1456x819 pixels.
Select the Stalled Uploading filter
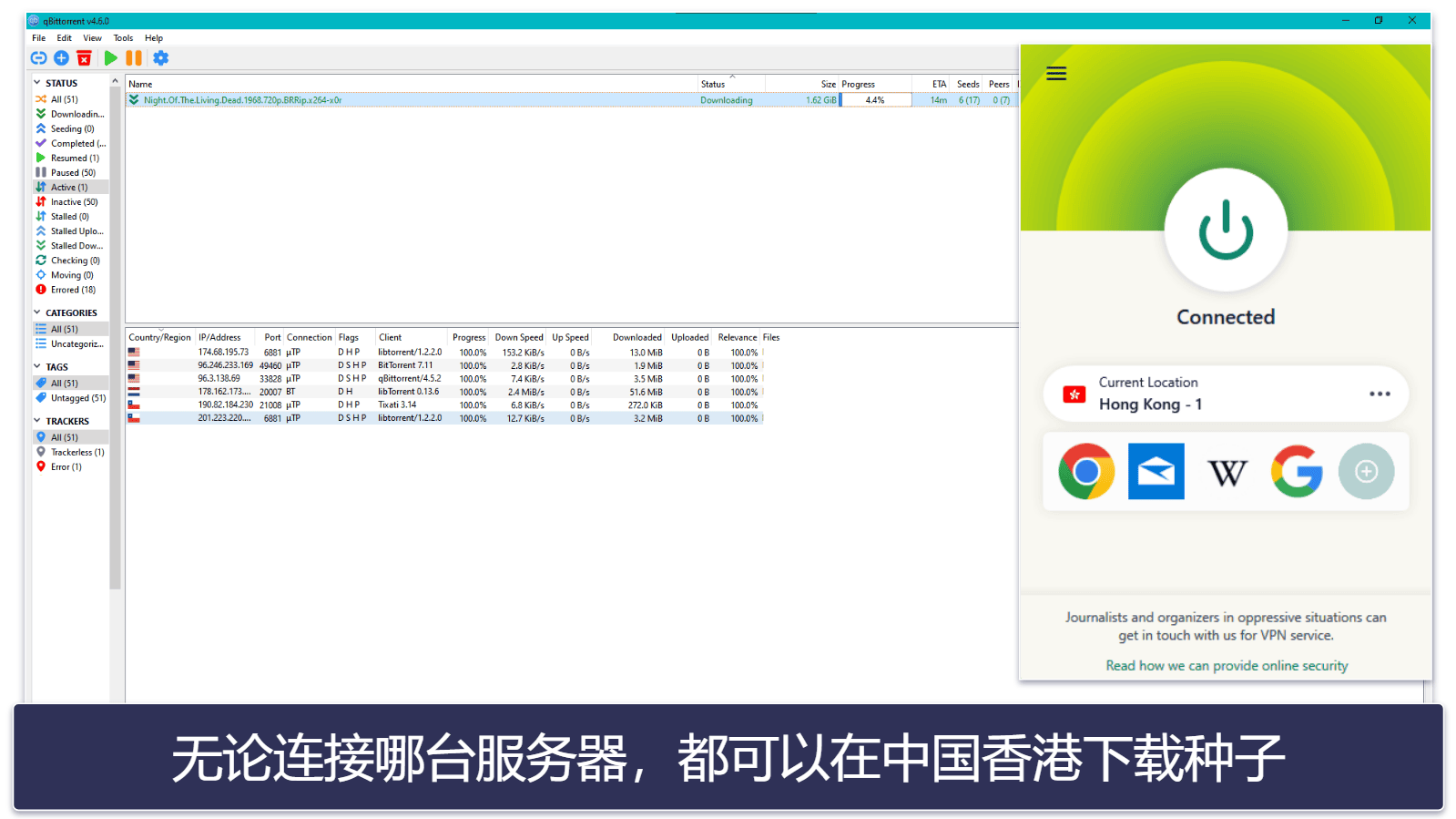[70, 231]
